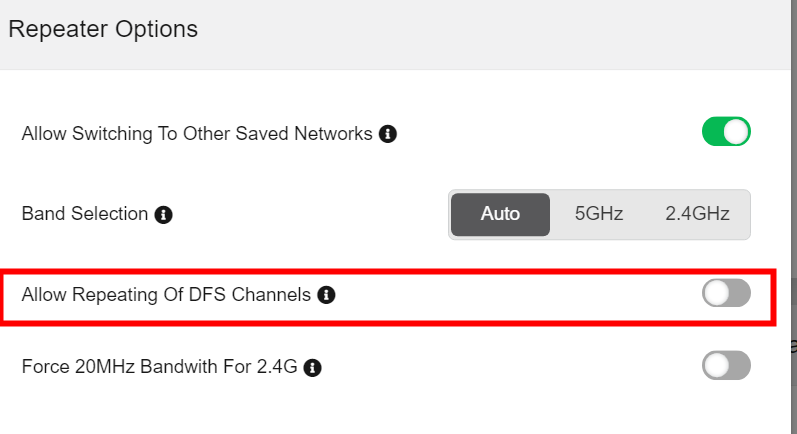The width and height of the screenshot is (797, 434).
Task: Enable the Allow Repeating Of DFS Channels switch
Action: pyautogui.click(x=726, y=293)
